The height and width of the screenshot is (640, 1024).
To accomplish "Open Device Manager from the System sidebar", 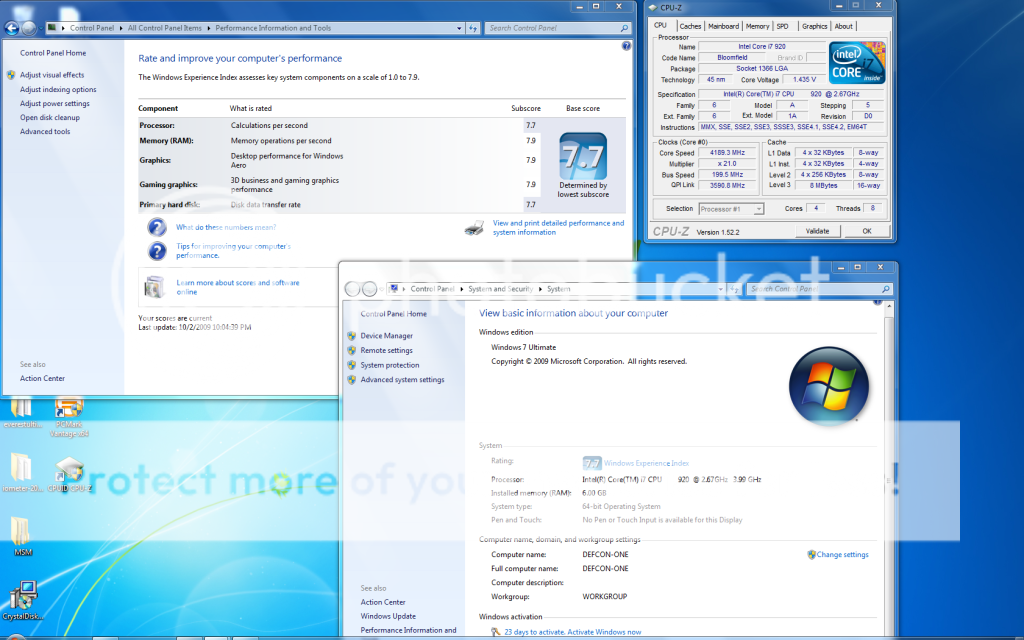I will (386, 336).
